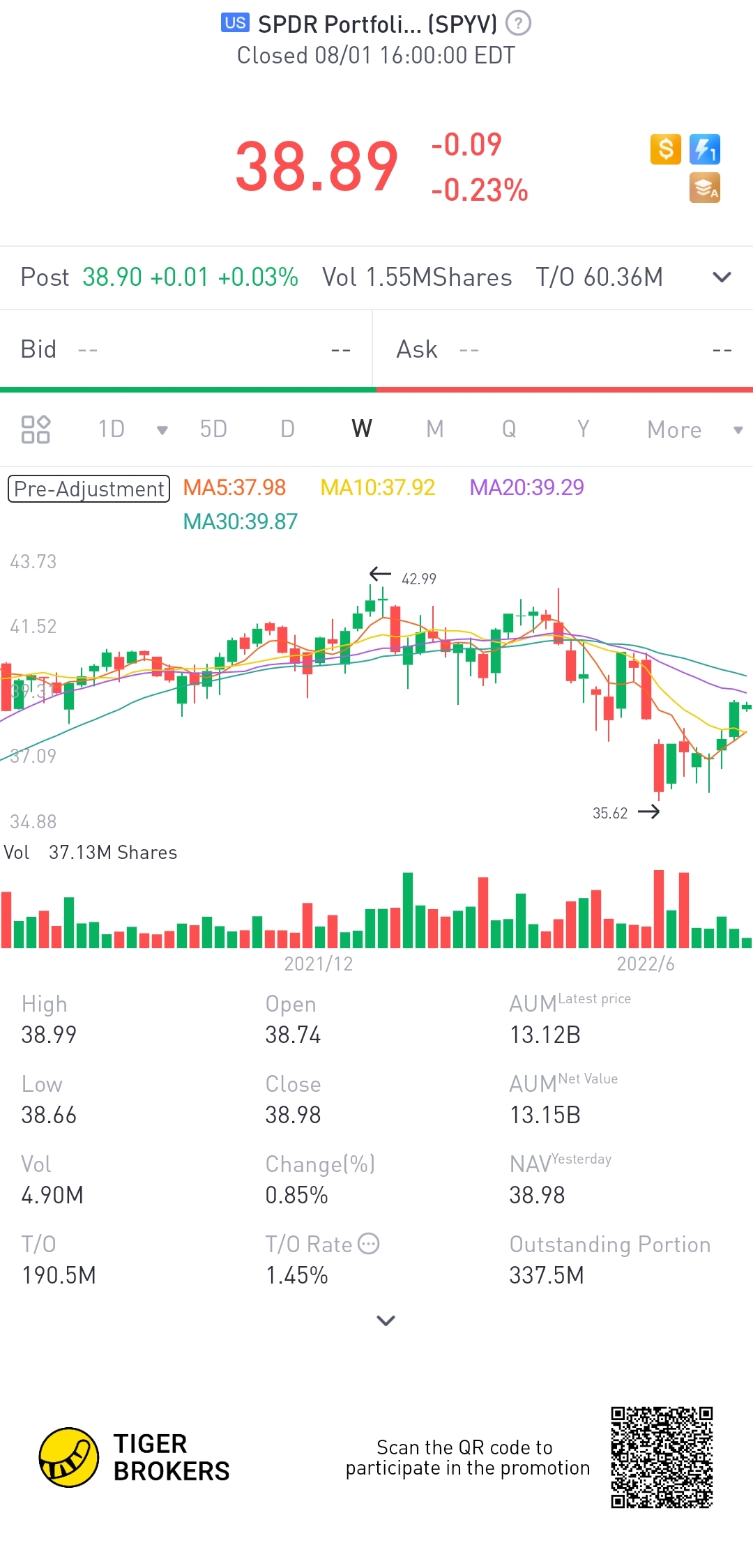Screen dimensions: 753x1568
Task: Tap the Change(%) 0.85% value
Action: tap(296, 1195)
